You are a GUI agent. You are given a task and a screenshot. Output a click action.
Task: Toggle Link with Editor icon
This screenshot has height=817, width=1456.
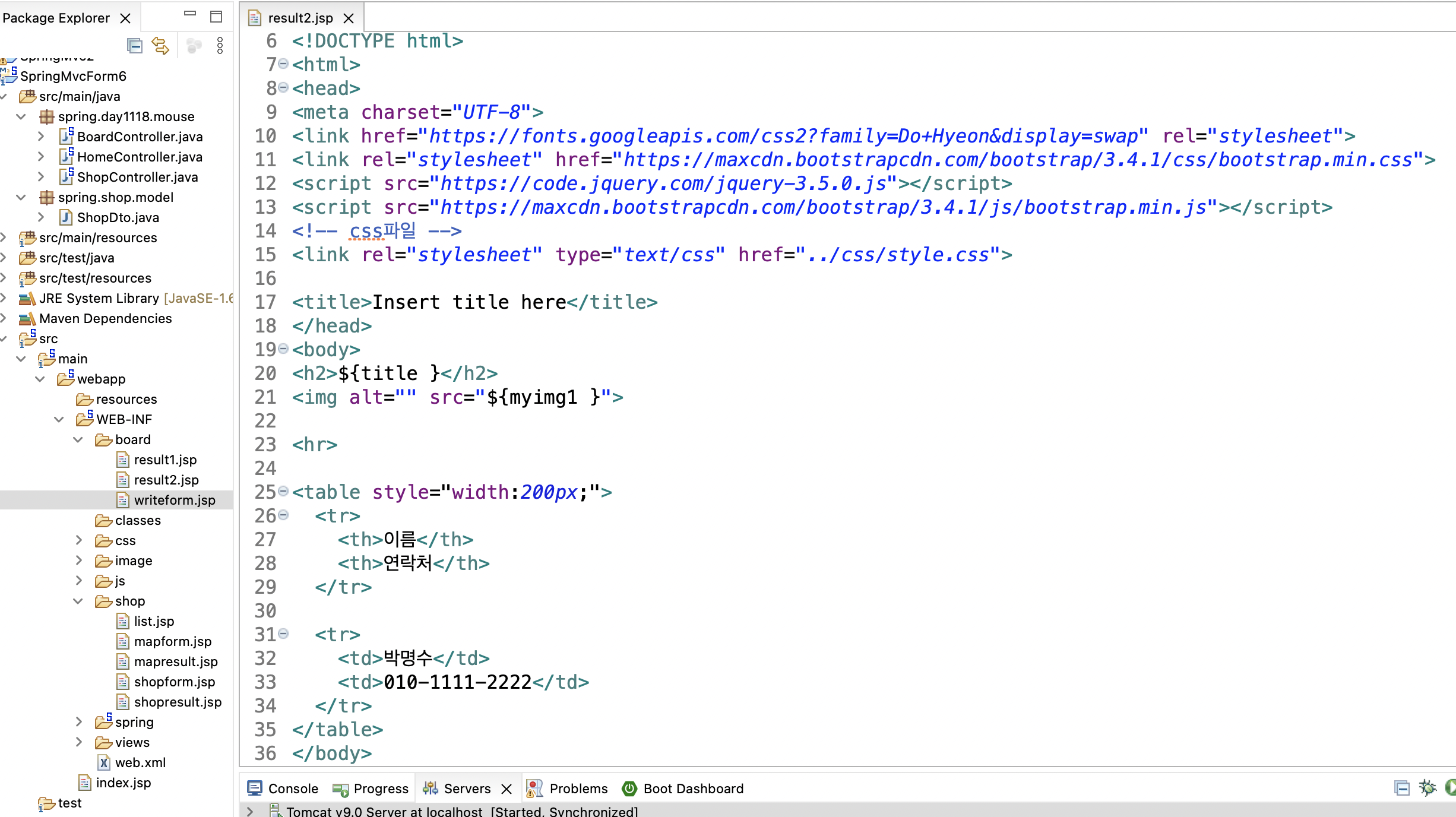point(160,46)
